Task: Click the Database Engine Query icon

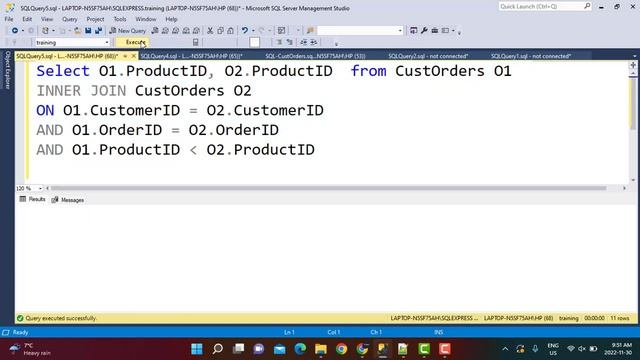Action: click(x=155, y=31)
